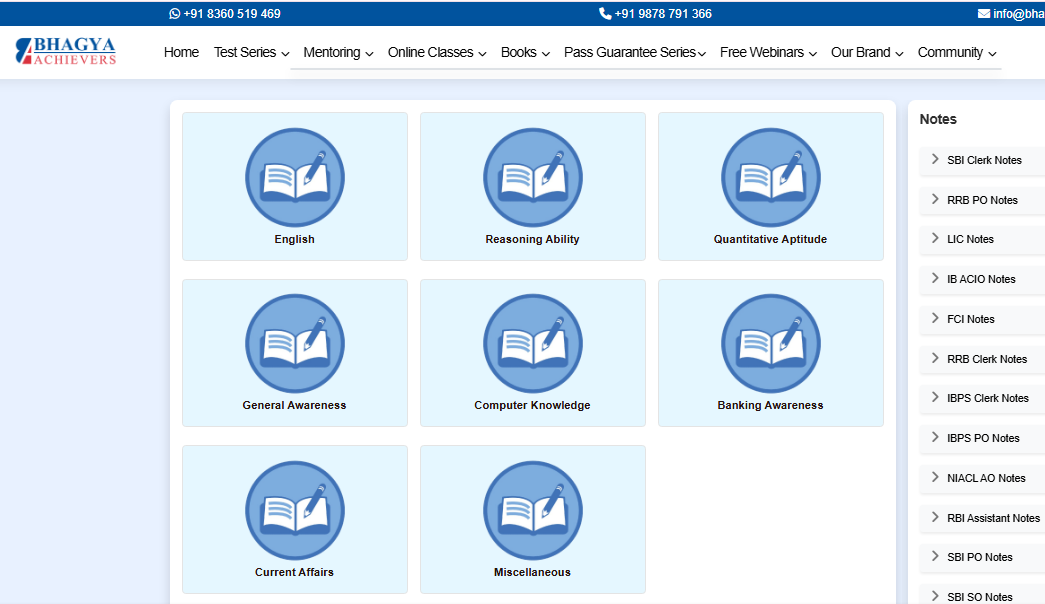
Task: Click the Current Affairs book icon
Action: 294,511
